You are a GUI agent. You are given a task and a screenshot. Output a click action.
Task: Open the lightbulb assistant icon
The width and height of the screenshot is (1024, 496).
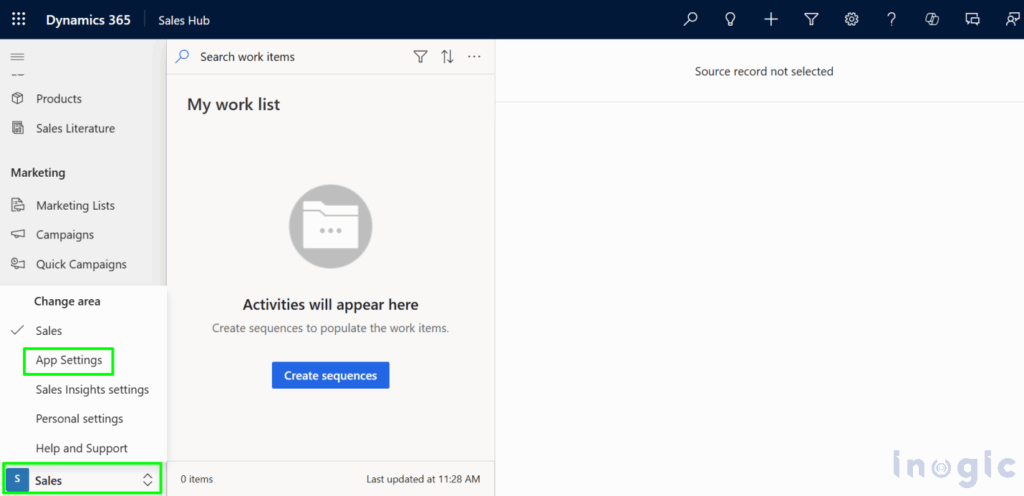[x=730, y=19]
